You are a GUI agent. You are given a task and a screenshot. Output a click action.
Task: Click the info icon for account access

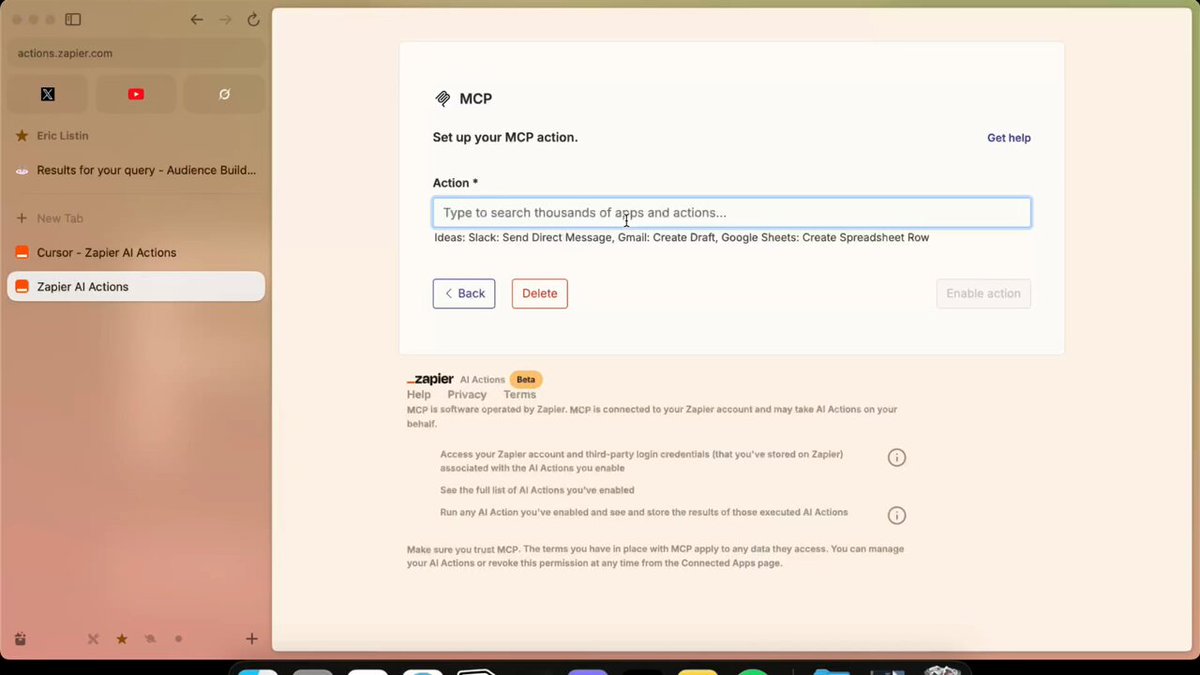point(897,457)
